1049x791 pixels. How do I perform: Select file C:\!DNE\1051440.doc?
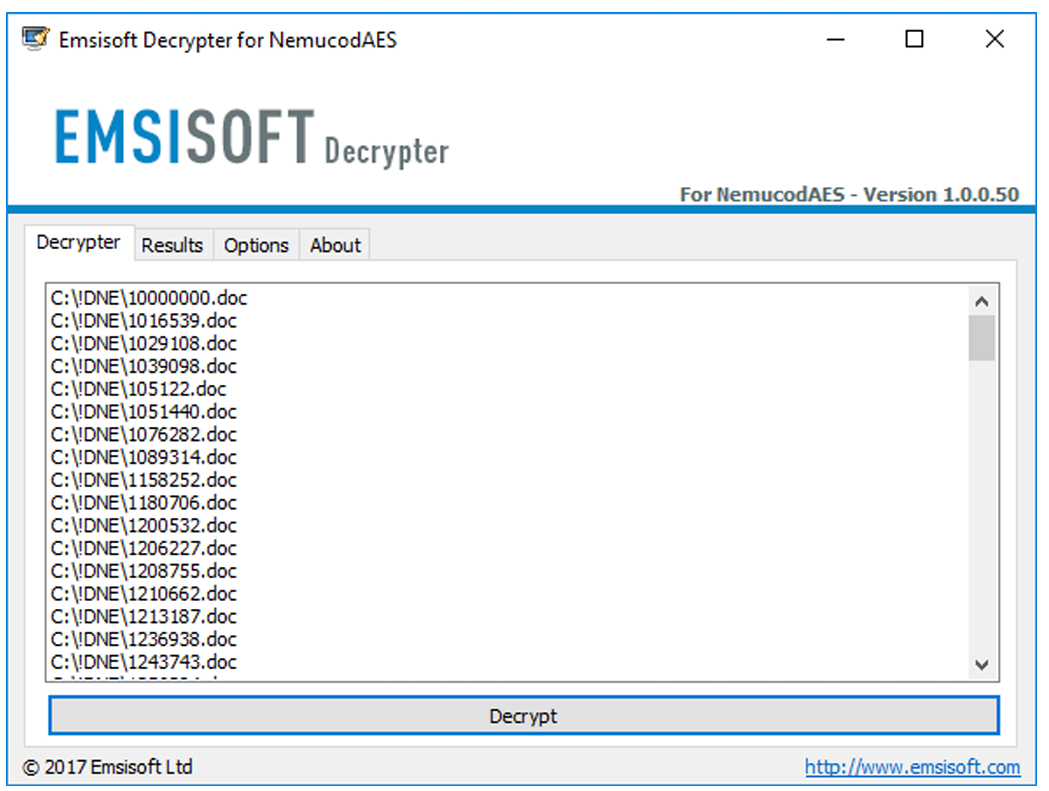pyautogui.click(x=144, y=412)
